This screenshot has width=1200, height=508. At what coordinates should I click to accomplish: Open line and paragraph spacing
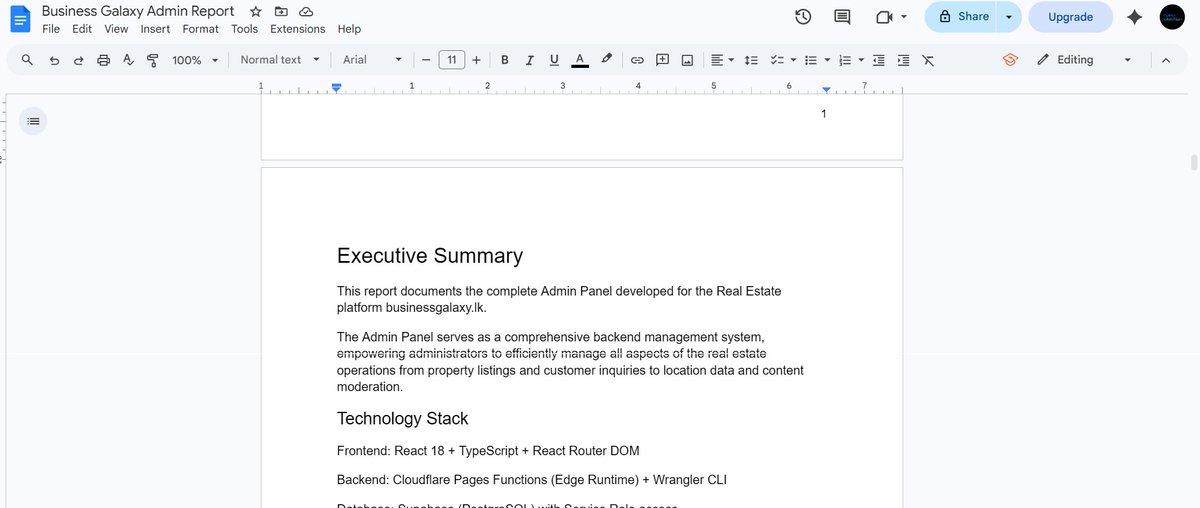click(x=752, y=60)
